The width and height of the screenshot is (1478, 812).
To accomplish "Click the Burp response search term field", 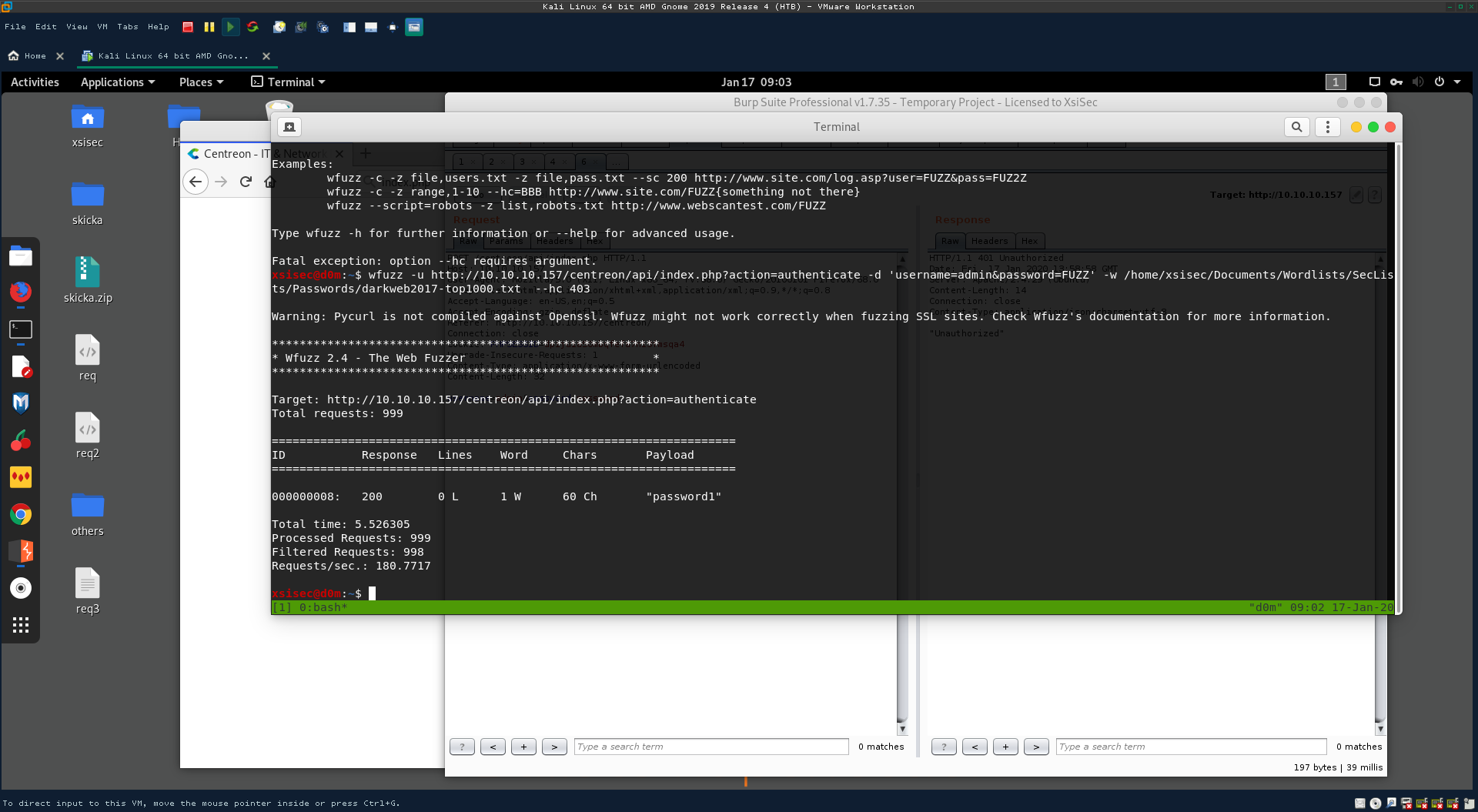I will (x=1192, y=747).
